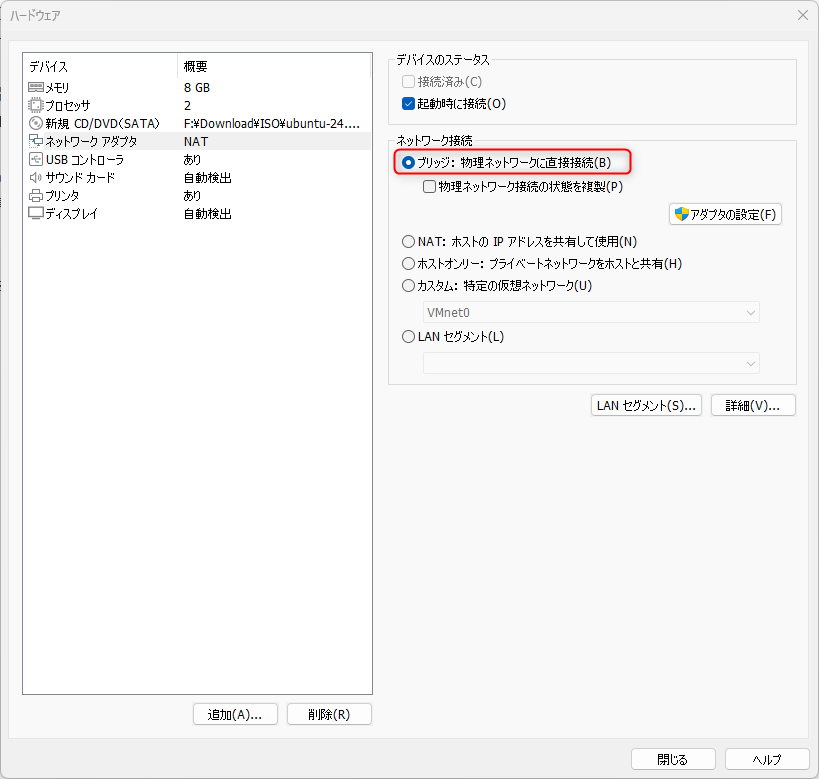Click the processor (プロセッサ) chip icon
Screen dimensions: 819x779
[x=36, y=105]
